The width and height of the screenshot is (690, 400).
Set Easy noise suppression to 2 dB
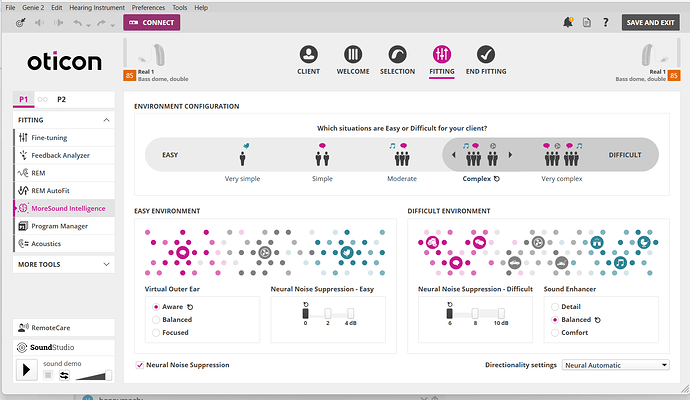[328, 313]
